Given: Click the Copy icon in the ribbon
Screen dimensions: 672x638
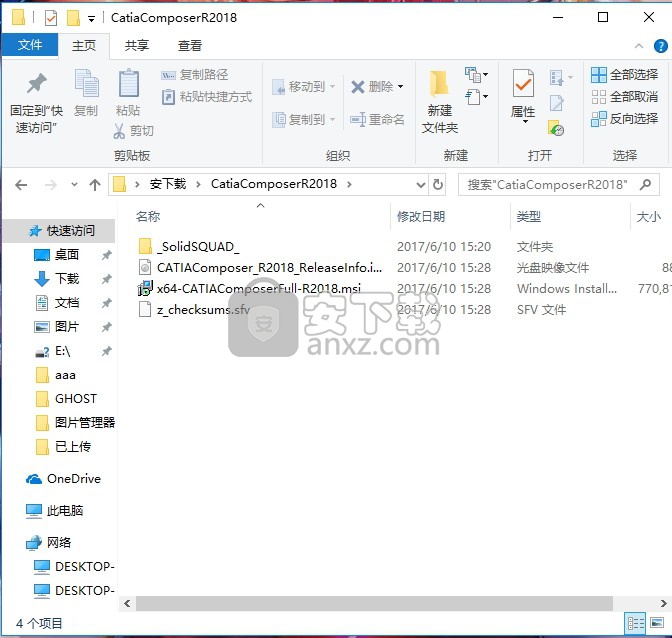Looking at the screenshot, I should (86, 83).
